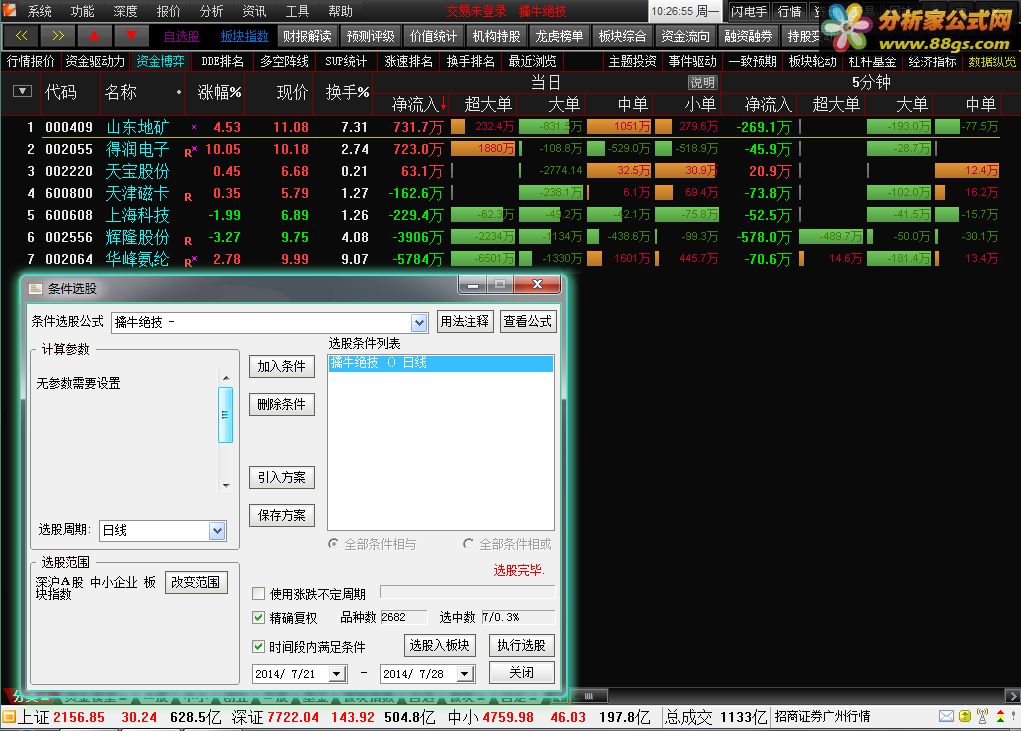This screenshot has height=731, width=1021.
Task: Click the 数据纵览 tab
Action: [x=992, y=61]
